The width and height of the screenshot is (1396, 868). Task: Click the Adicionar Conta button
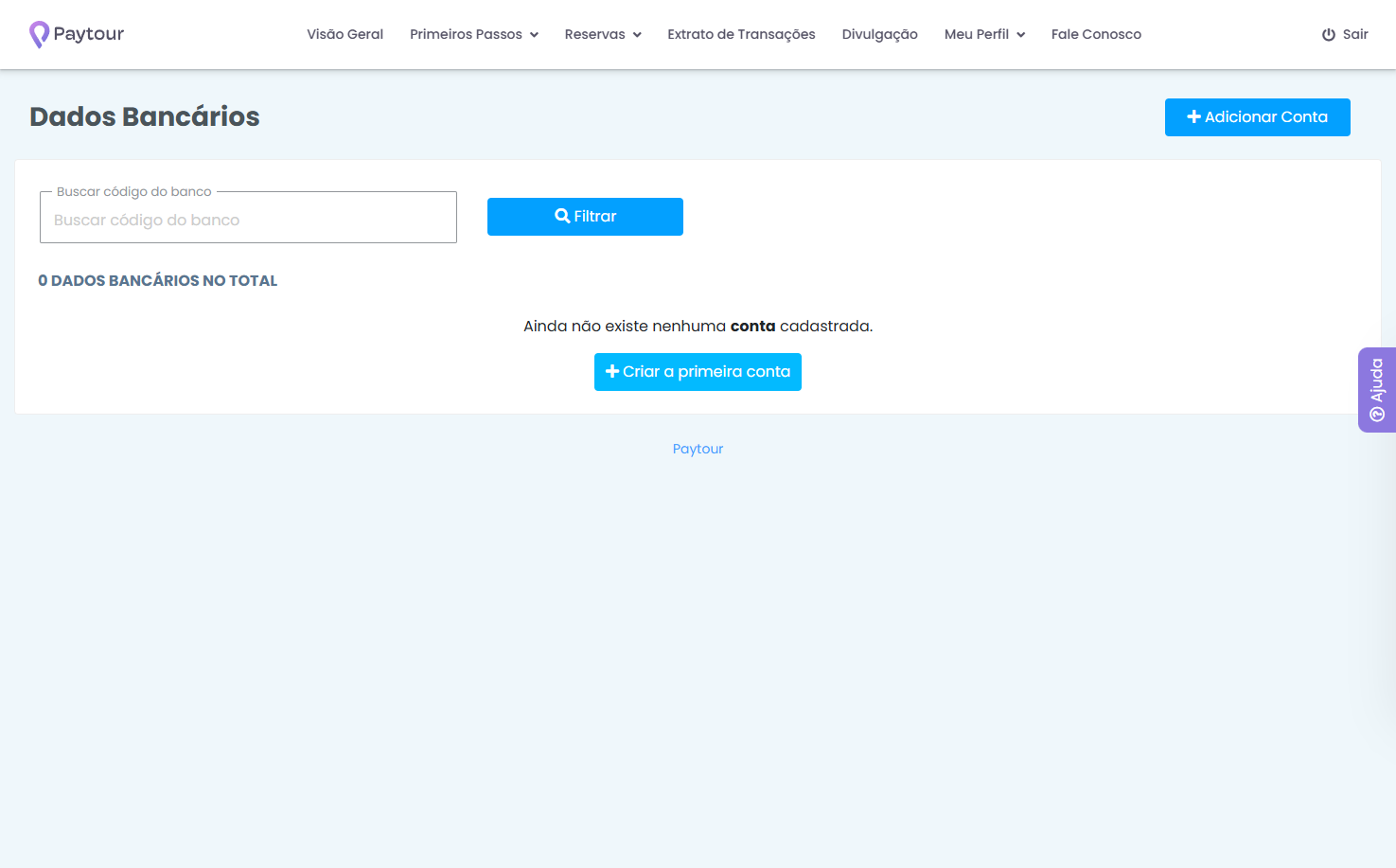pos(1257,117)
